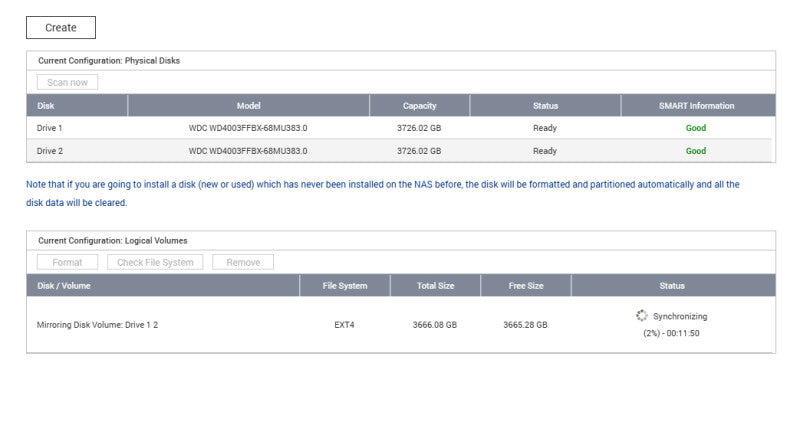Click the synchronizing spinner icon
This screenshot has width=800, height=448.
[641, 316]
